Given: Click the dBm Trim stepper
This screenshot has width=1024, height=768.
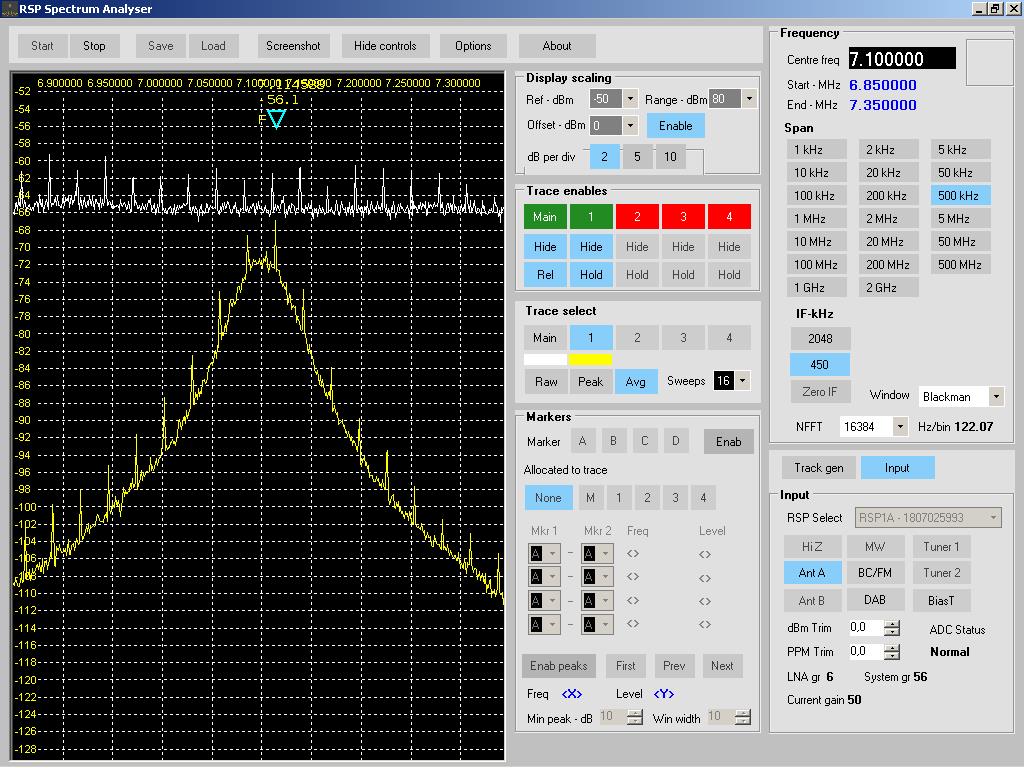Looking at the screenshot, I should tap(891, 628).
